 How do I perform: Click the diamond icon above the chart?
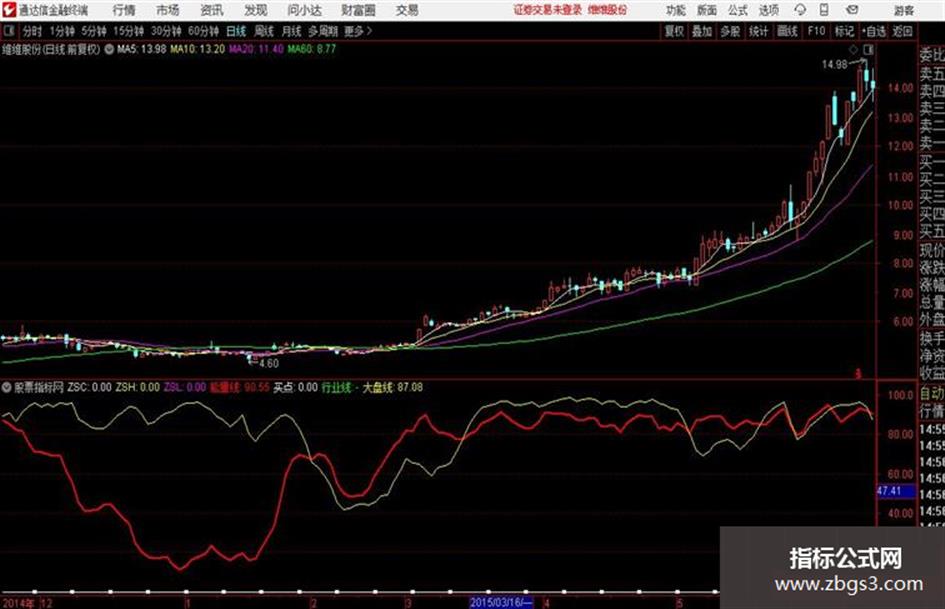853,49
